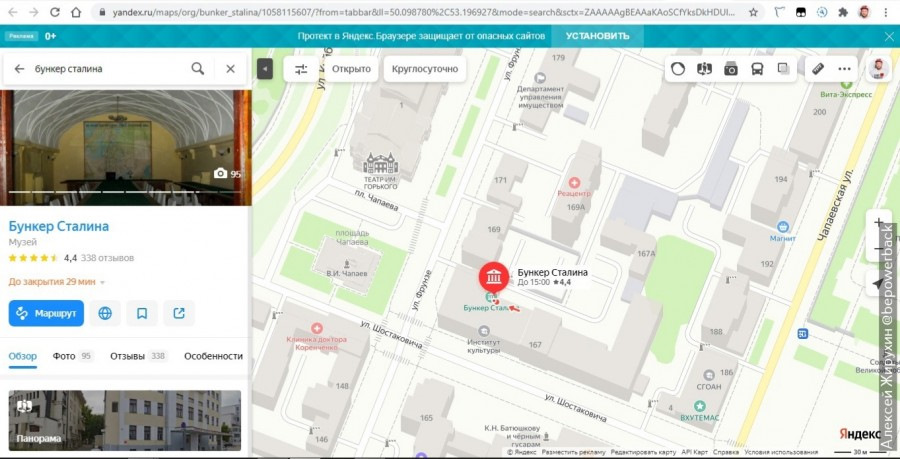Center map on my location arrow
Viewport: 900px width, 459px height.
pos(878,283)
